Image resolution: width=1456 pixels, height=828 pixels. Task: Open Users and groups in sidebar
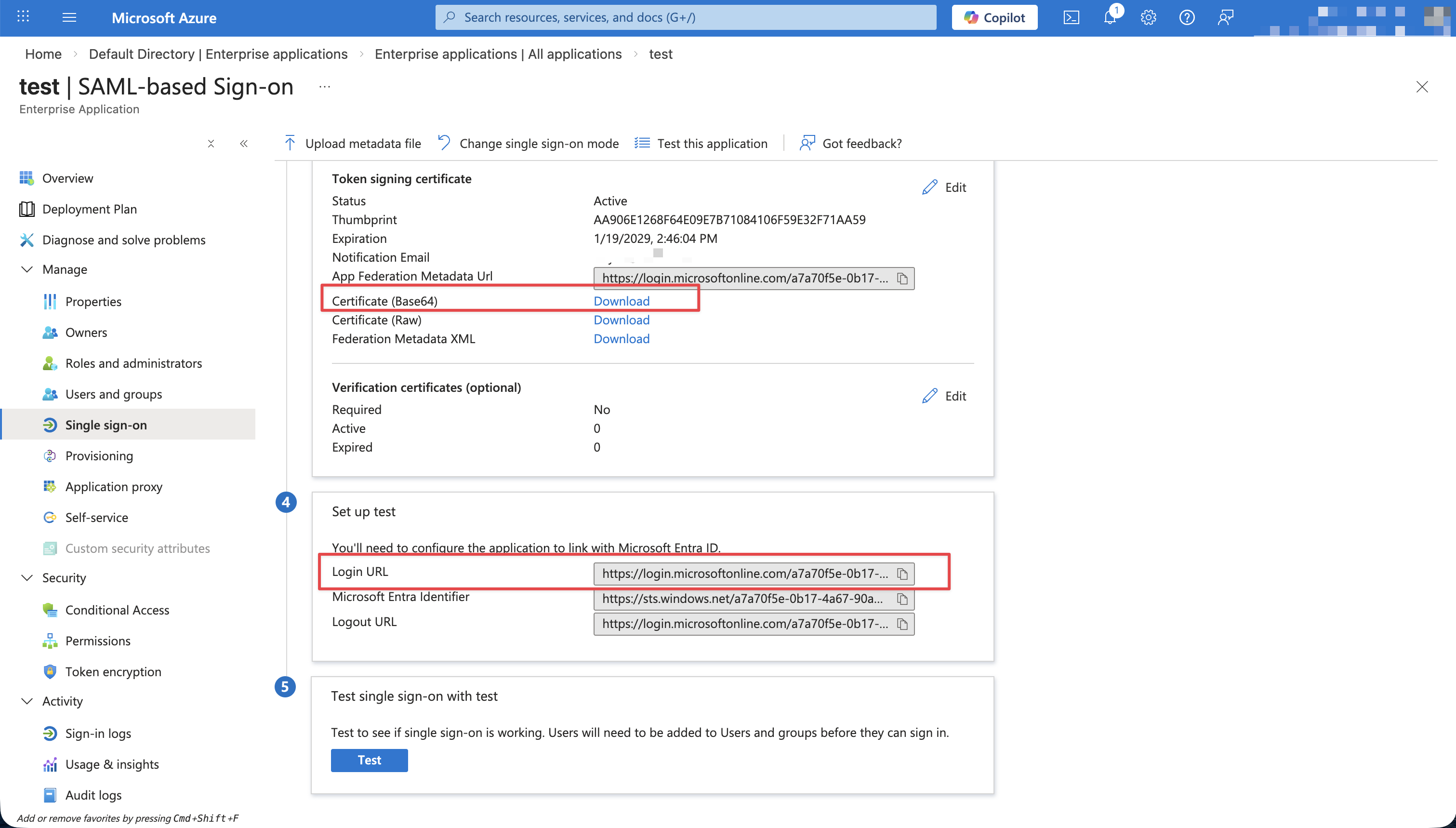coord(113,394)
